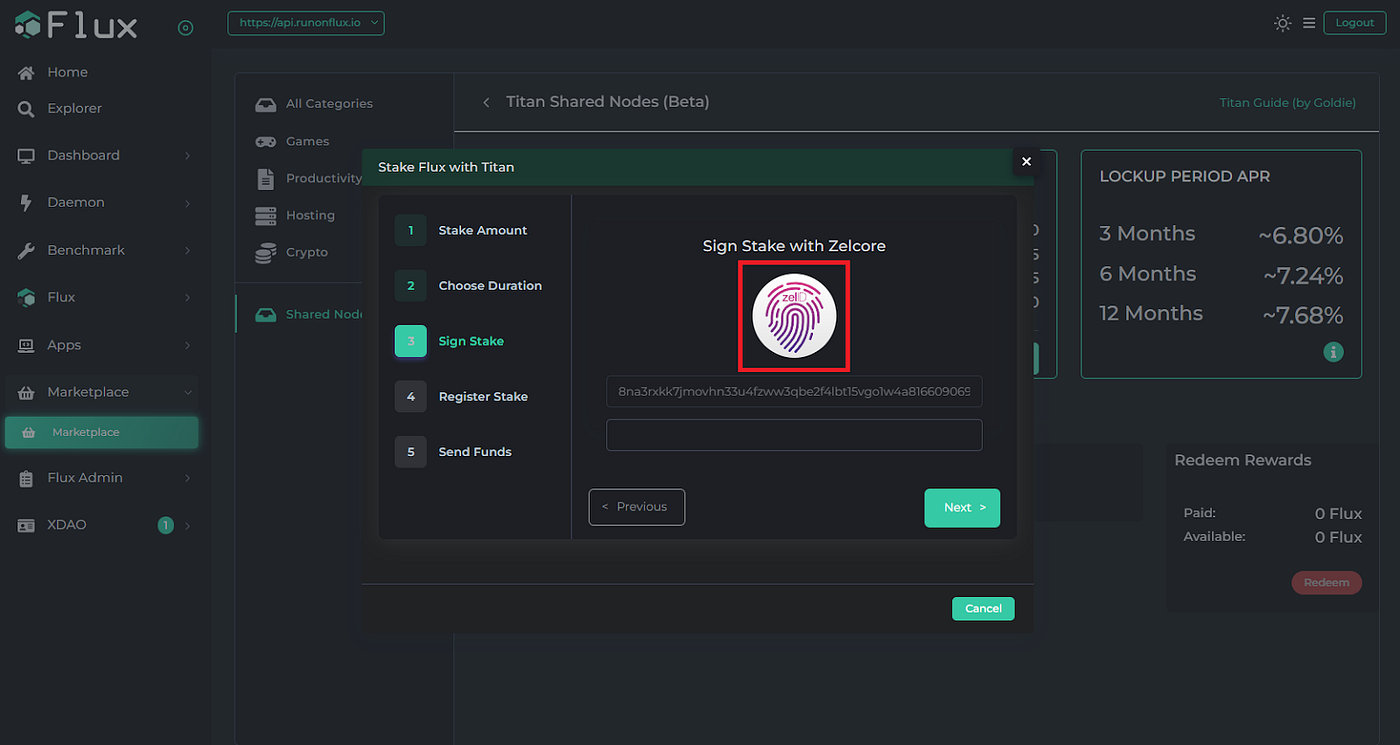Image resolution: width=1400 pixels, height=745 pixels.
Task: Click the Flux cube icon in the sidebar
Action: (26, 297)
